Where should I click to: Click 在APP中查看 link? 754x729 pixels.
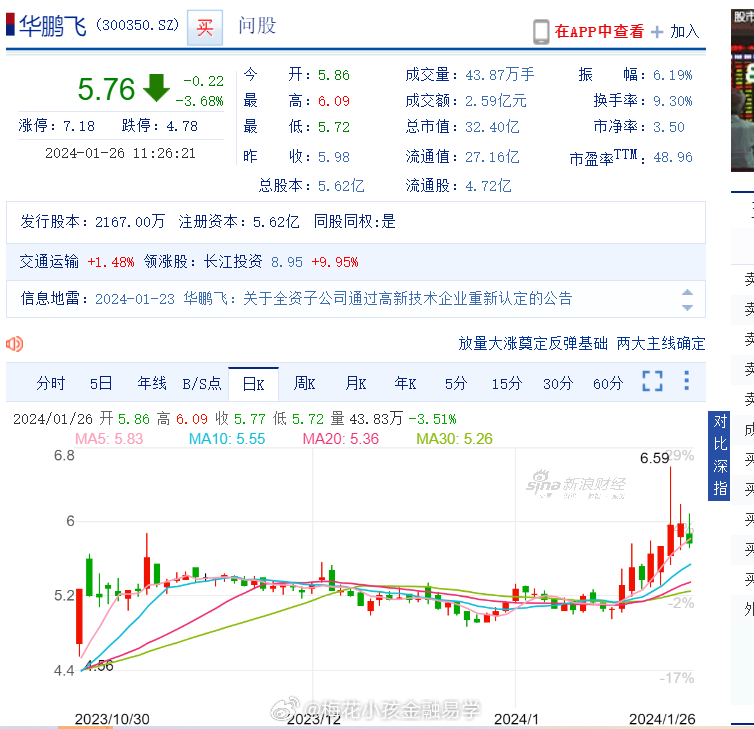point(599,32)
